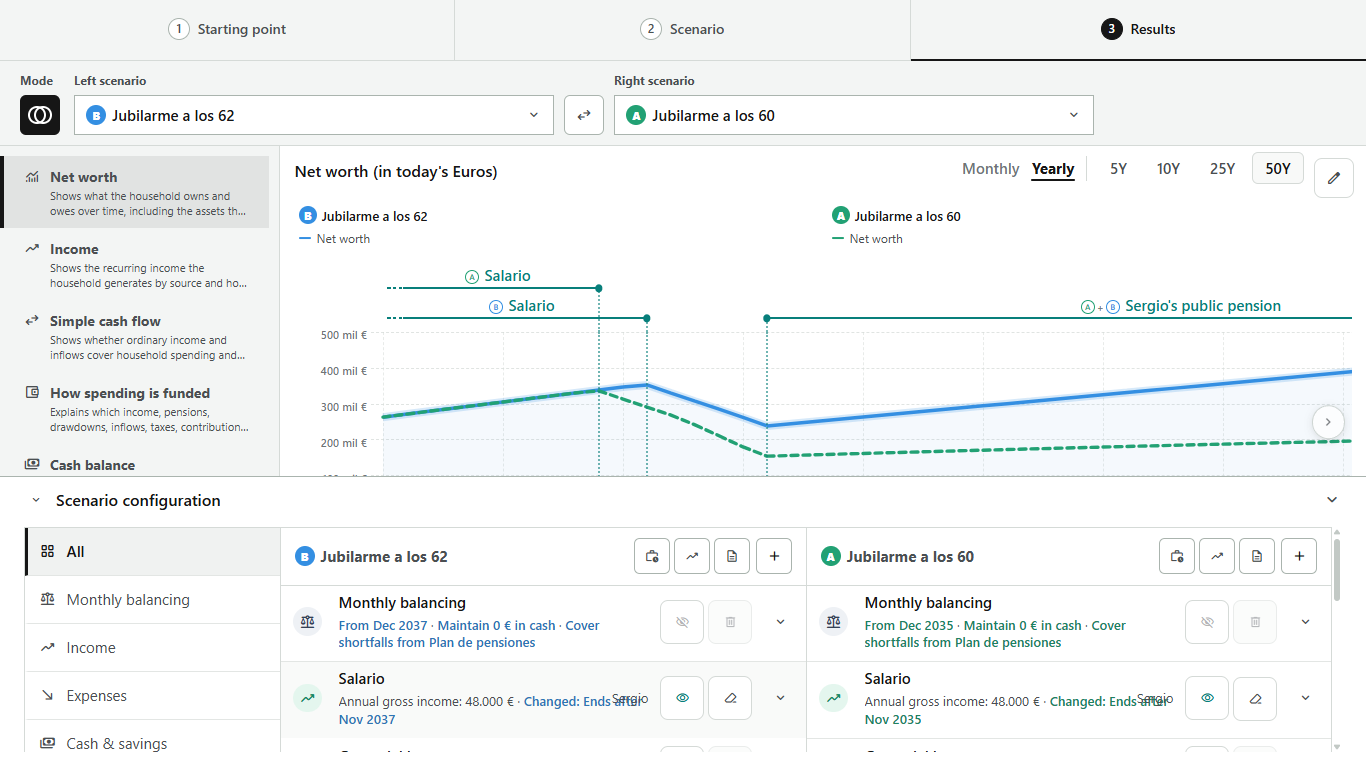Select the Income chart view
The image size is (1366, 768).
(136, 265)
